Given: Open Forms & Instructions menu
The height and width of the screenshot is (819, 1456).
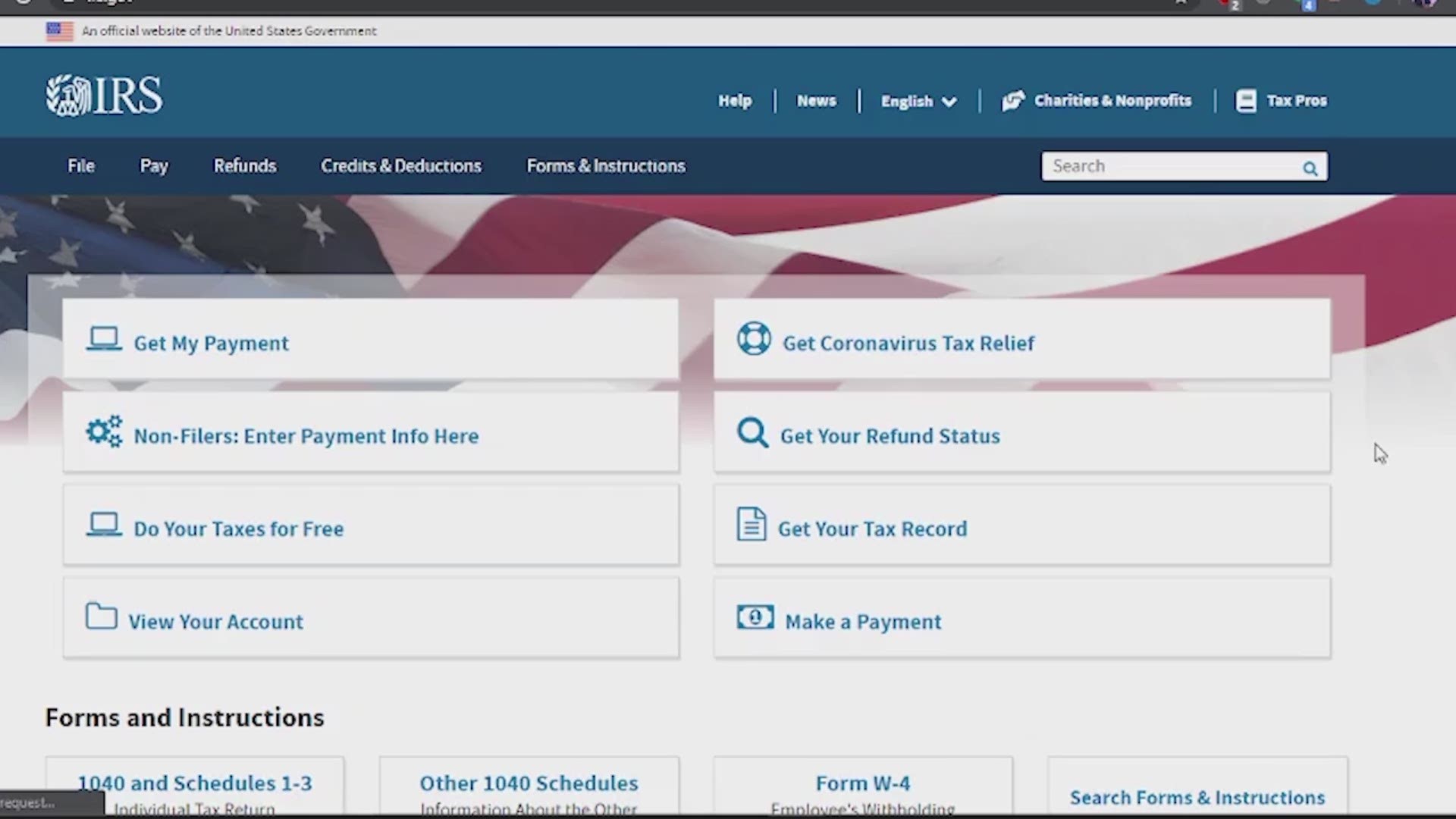Looking at the screenshot, I should tap(605, 166).
